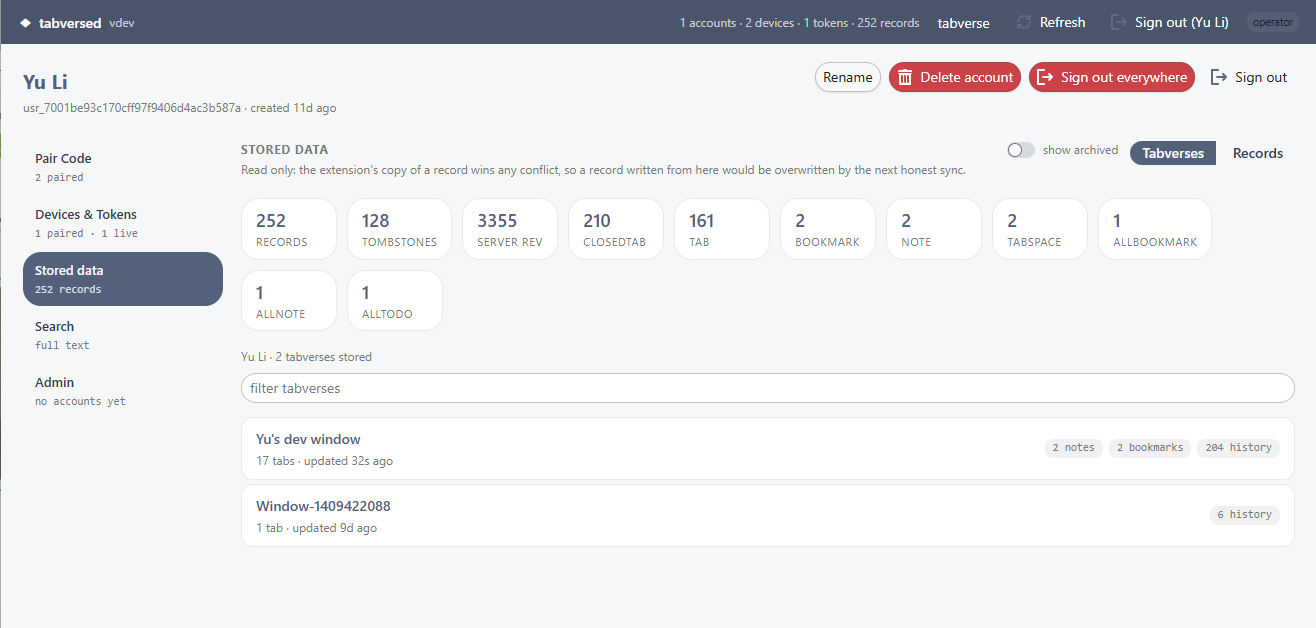Click Refresh in the top bar
The width and height of the screenshot is (1316, 628).
[1050, 22]
